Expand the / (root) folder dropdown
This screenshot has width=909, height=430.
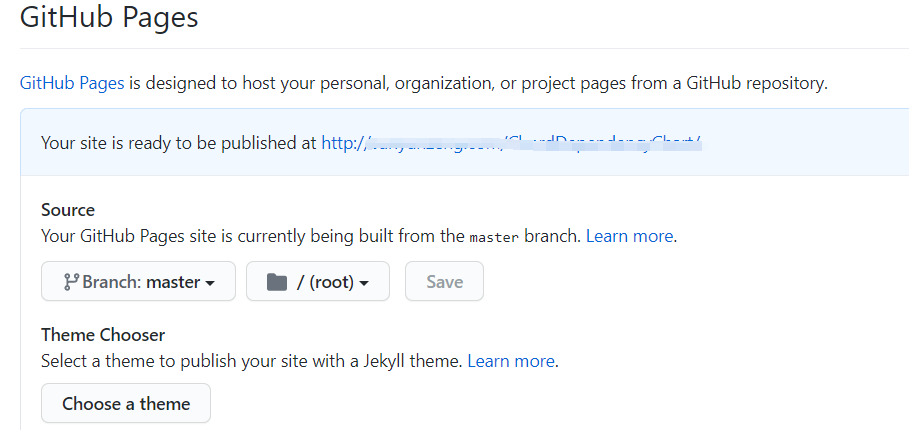coord(318,282)
